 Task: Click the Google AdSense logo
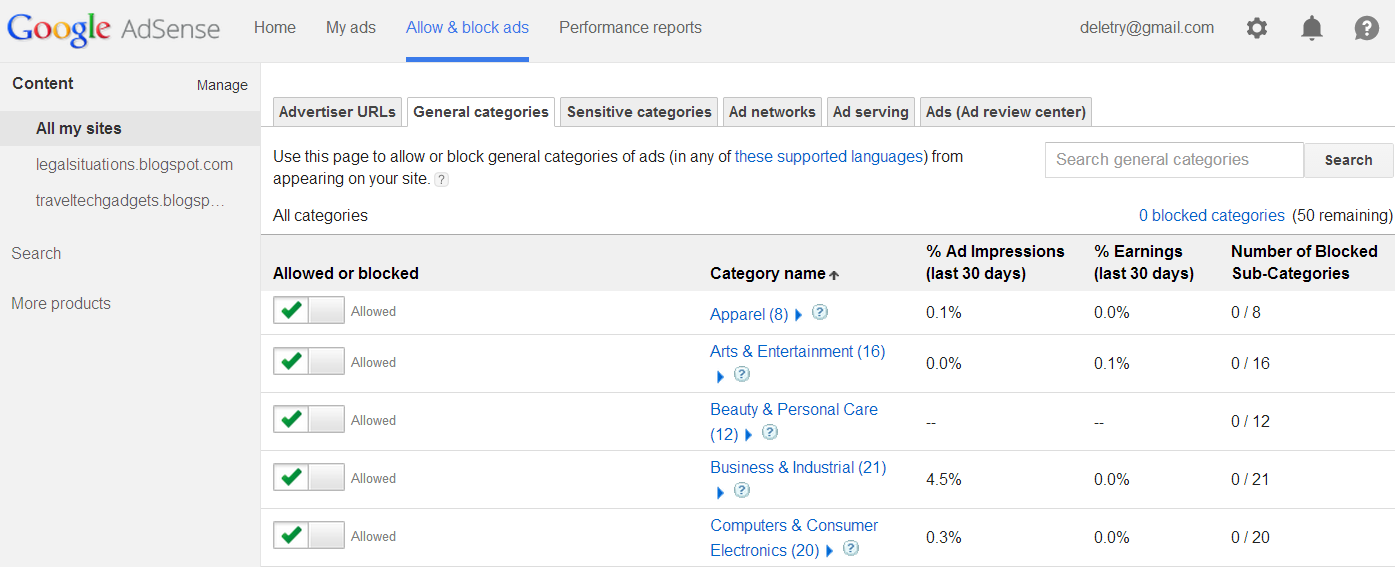click(x=113, y=28)
